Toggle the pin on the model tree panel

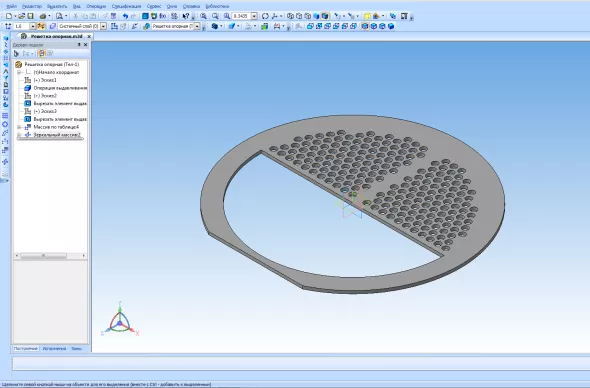point(79,45)
